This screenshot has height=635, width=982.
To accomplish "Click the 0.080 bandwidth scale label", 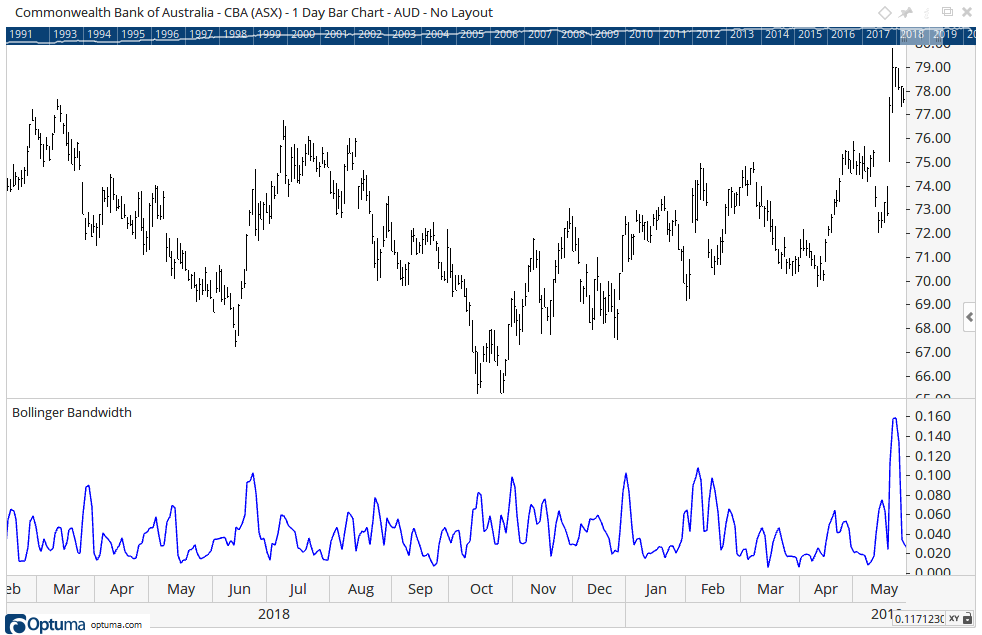I will click(x=933, y=495).
